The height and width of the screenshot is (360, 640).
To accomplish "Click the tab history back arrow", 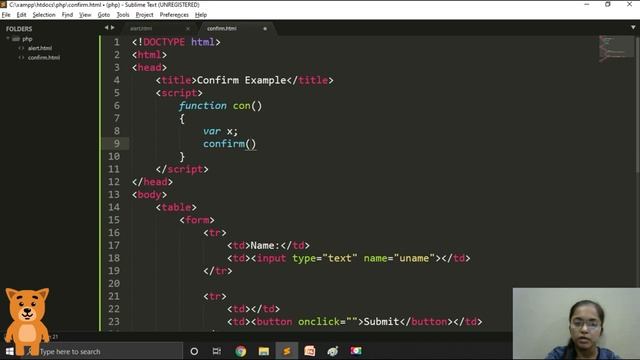I will tap(106, 28).
